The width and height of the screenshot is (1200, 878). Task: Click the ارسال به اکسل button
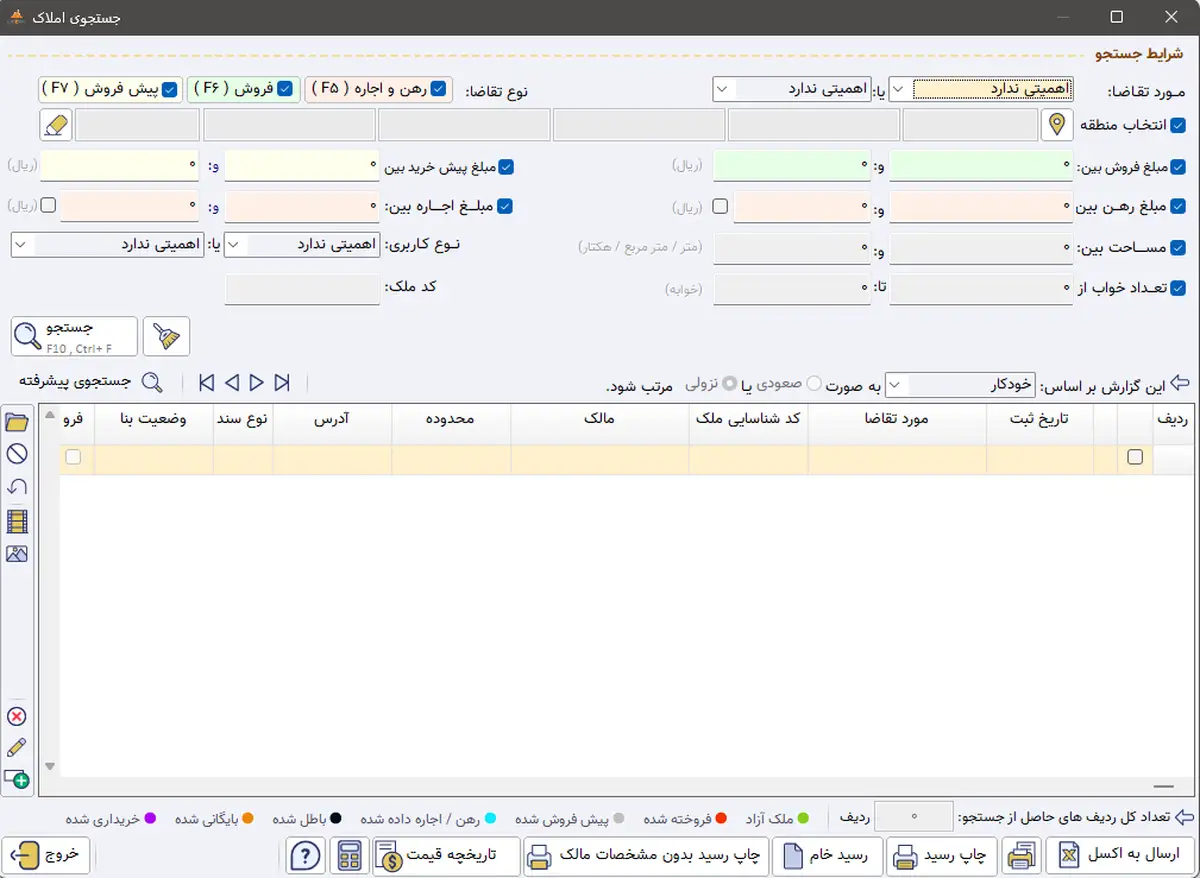pyautogui.click(x=1120, y=856)
